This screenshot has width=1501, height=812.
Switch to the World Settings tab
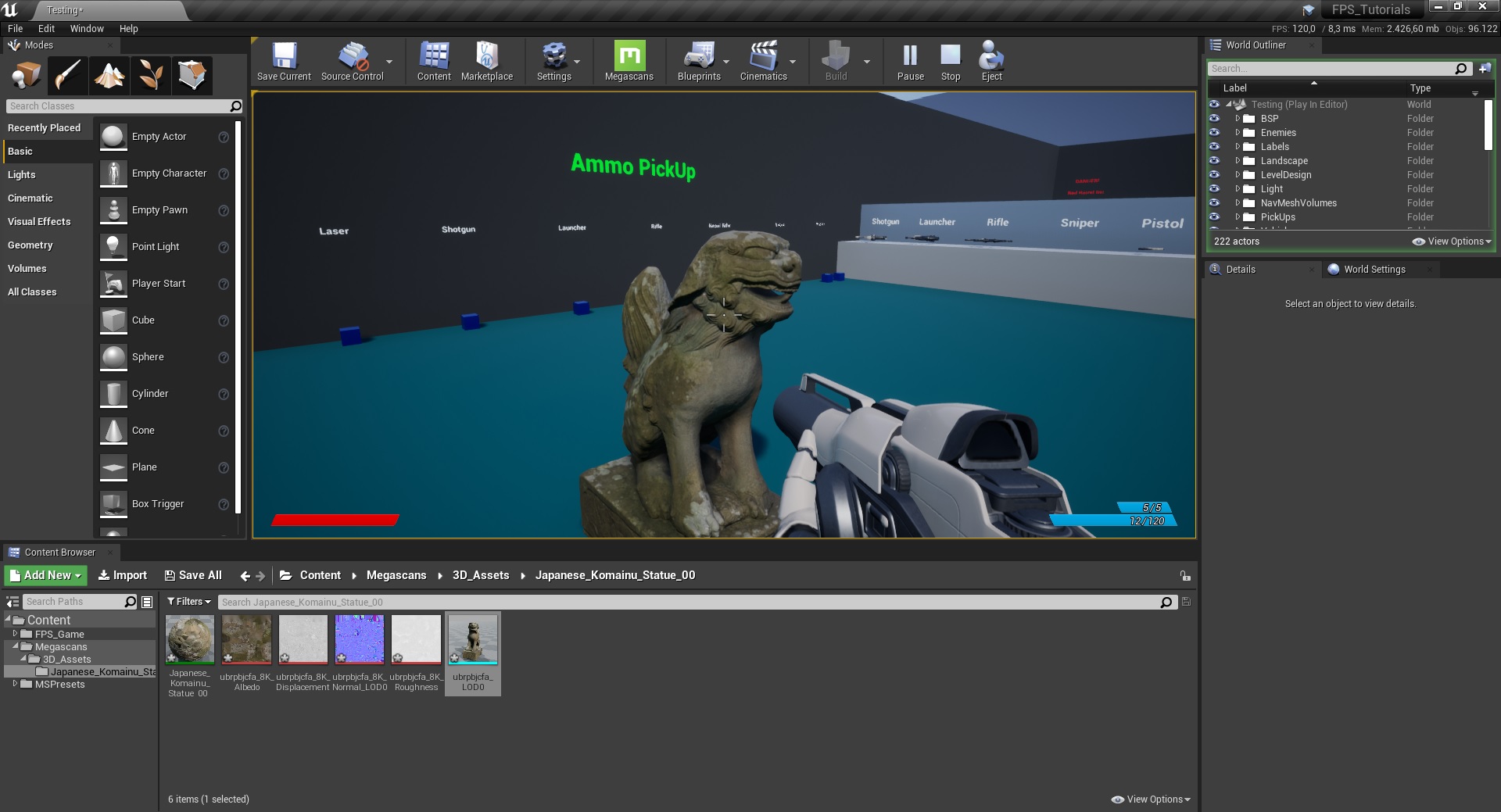pyautogui.click(x=1374, y=270)
